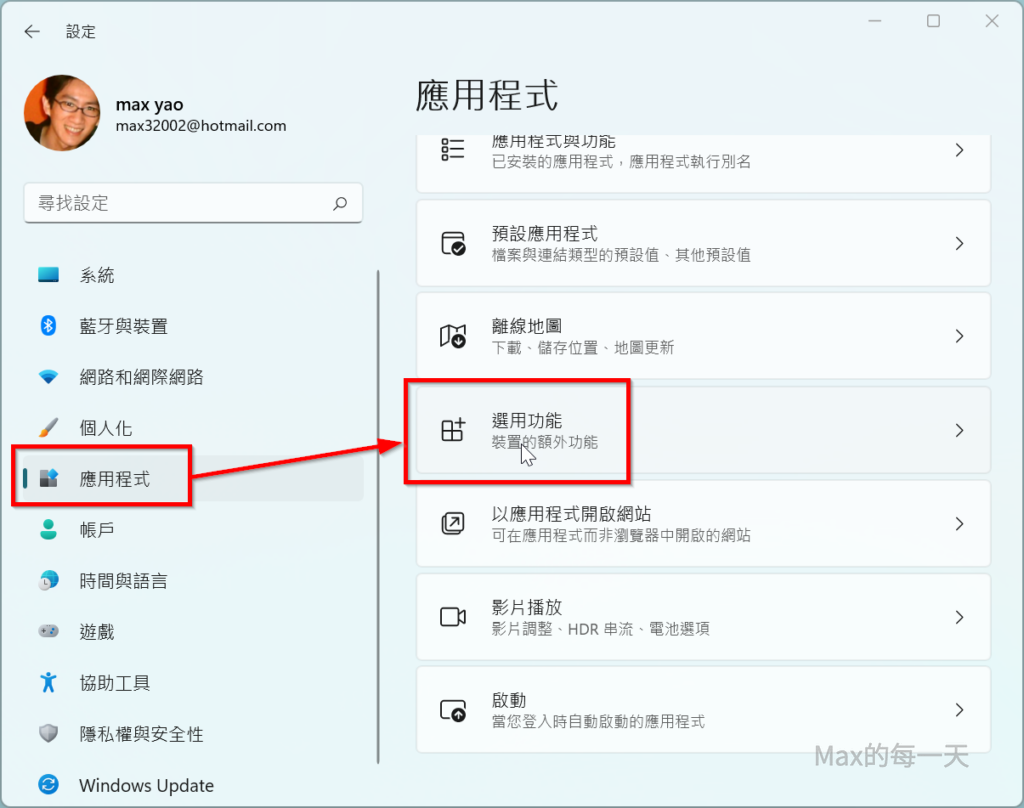Select the Wi-Fi icon for 網路和網際網路

(x=48, y=377)
